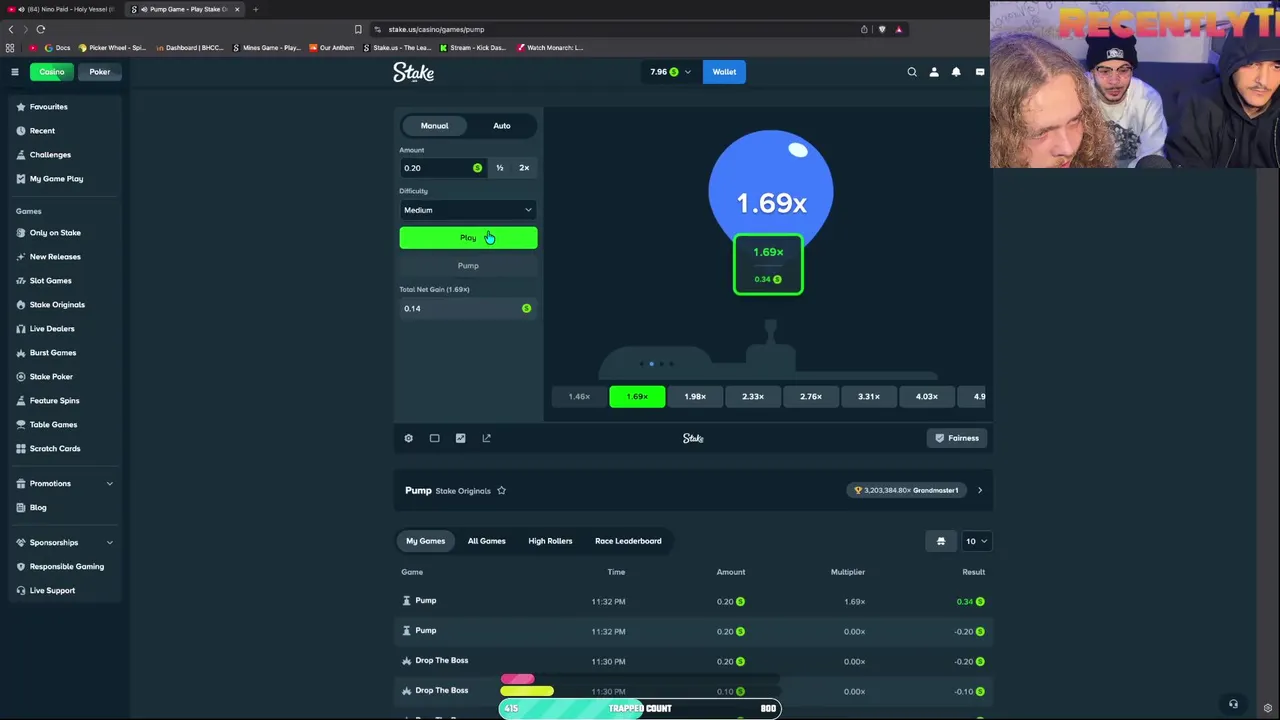Toggle theatre mode rectangle icon

[434, 438]
